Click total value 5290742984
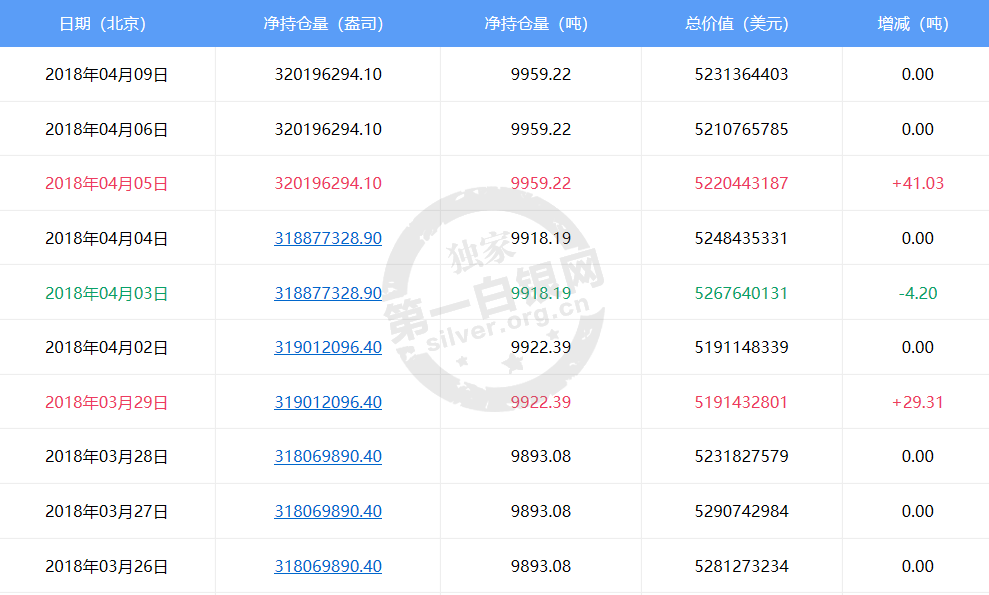 click(x=741, y=512)
